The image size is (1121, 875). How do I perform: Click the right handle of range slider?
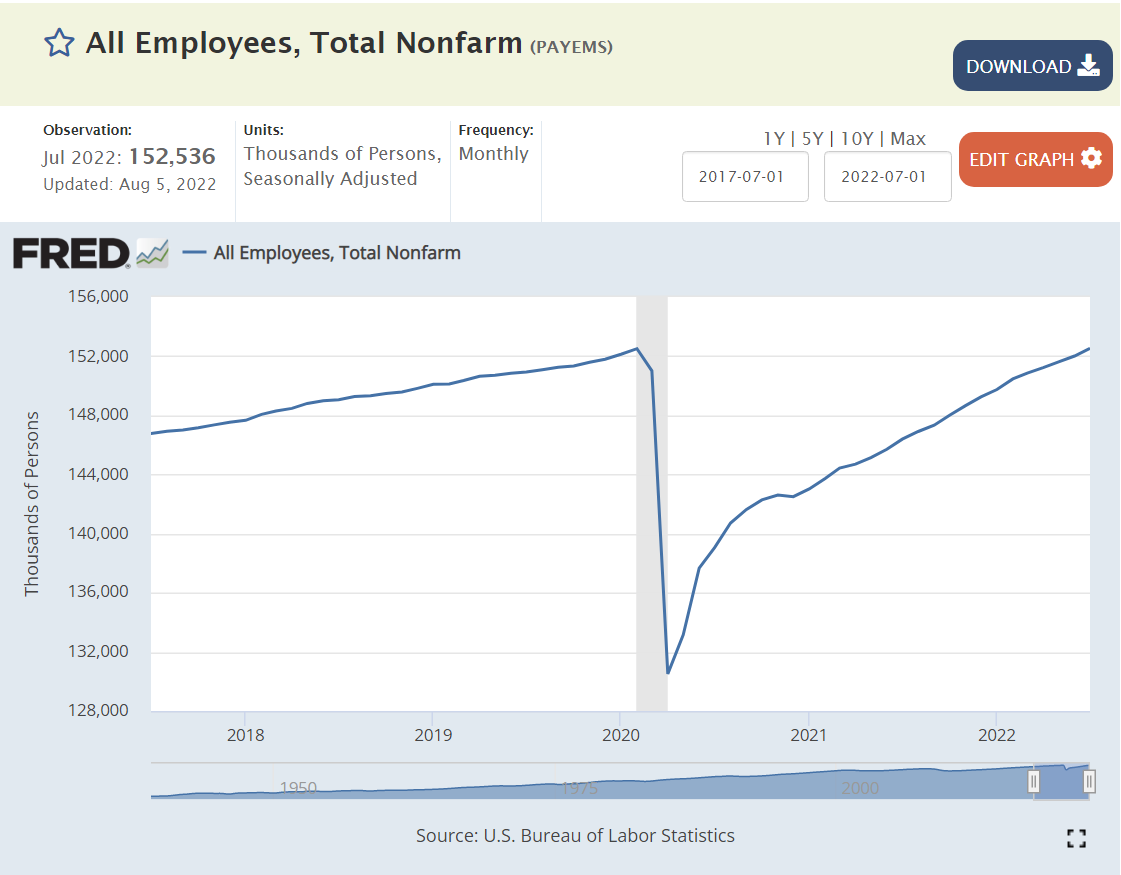1089,781
